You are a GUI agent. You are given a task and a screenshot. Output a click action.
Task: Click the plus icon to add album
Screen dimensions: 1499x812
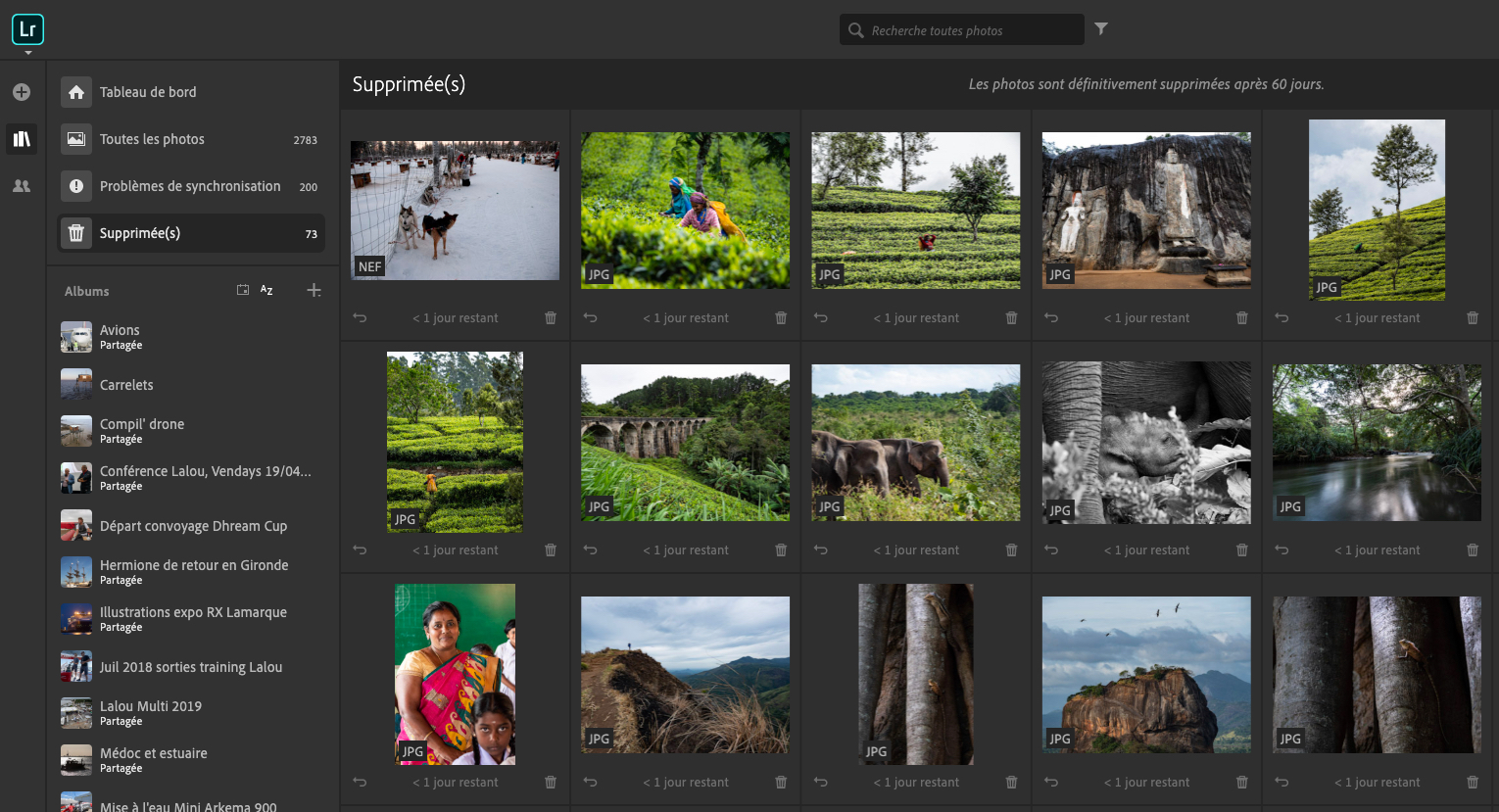pyautogui.click(x=314, y=290)
